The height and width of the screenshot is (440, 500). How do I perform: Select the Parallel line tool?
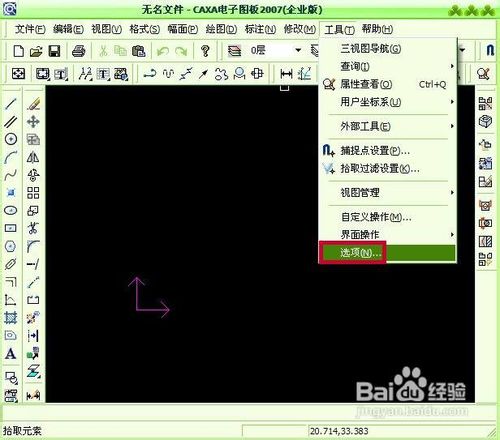pos(11,121)
